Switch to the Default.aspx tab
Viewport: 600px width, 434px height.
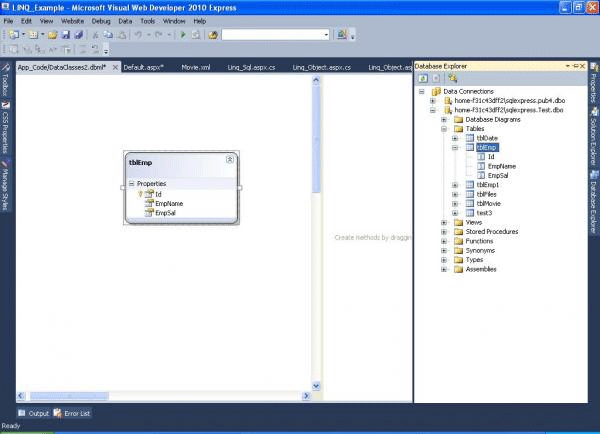tap(143, 67)
